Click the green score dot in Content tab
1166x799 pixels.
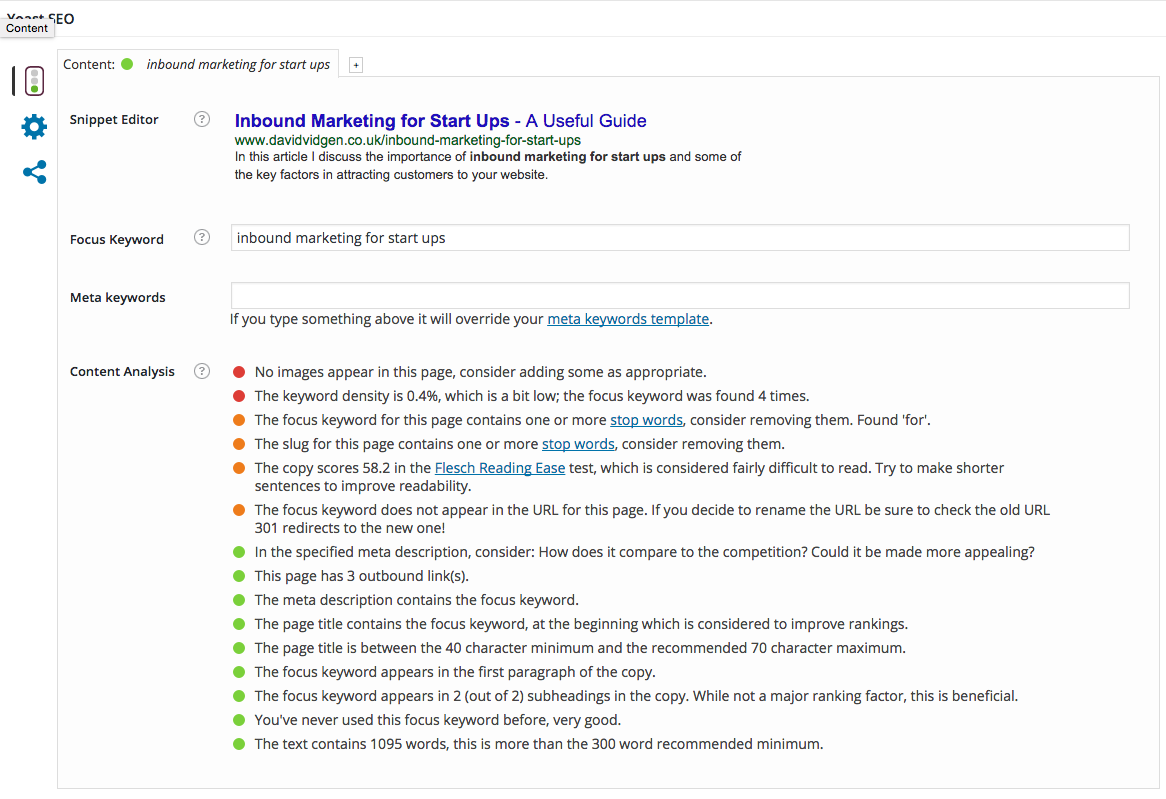tap(127, 64)
